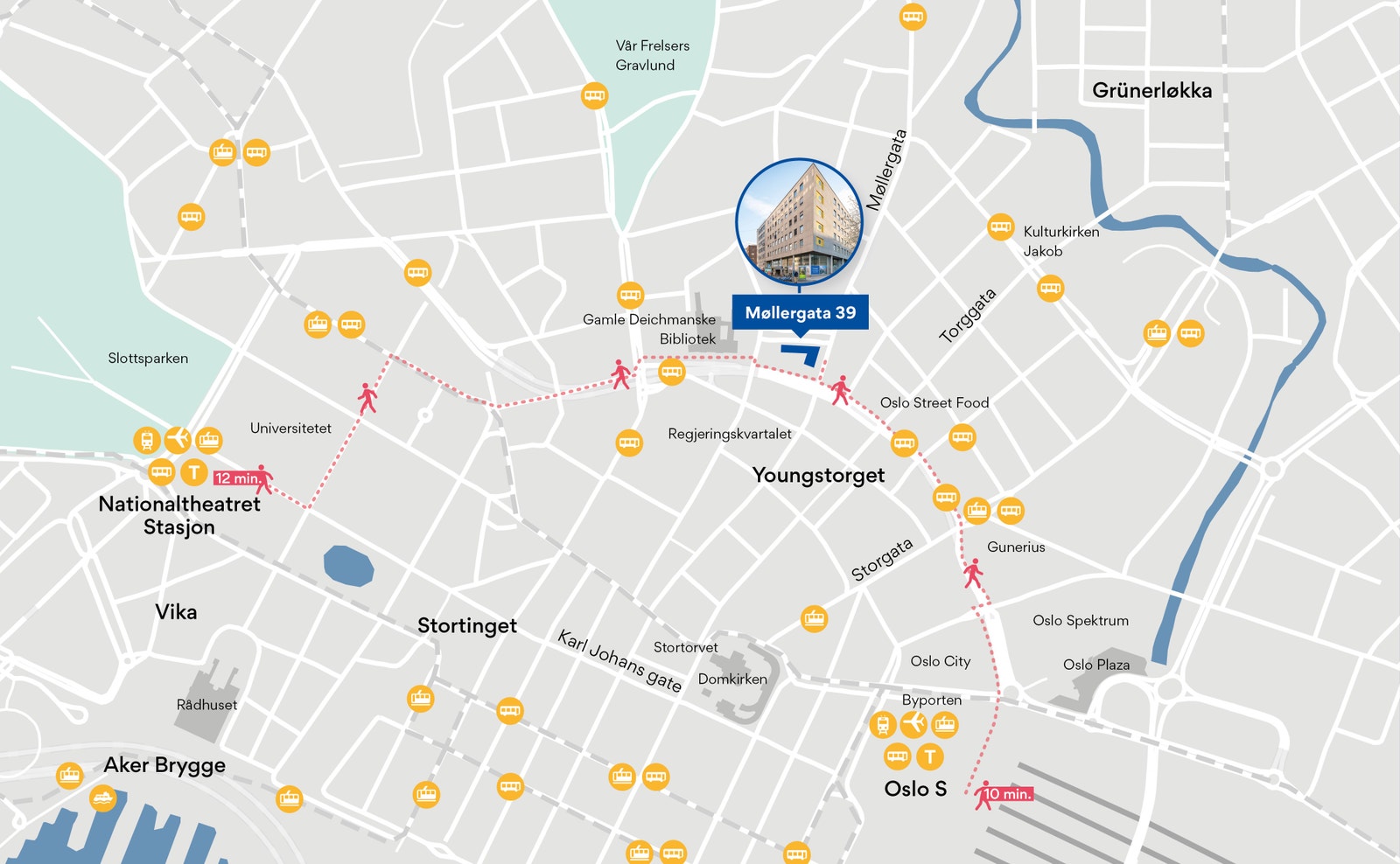Click the Grünerløkka district label
Image resolution: width=1400 pixels, height=864 pixels.
(1152, 90)
